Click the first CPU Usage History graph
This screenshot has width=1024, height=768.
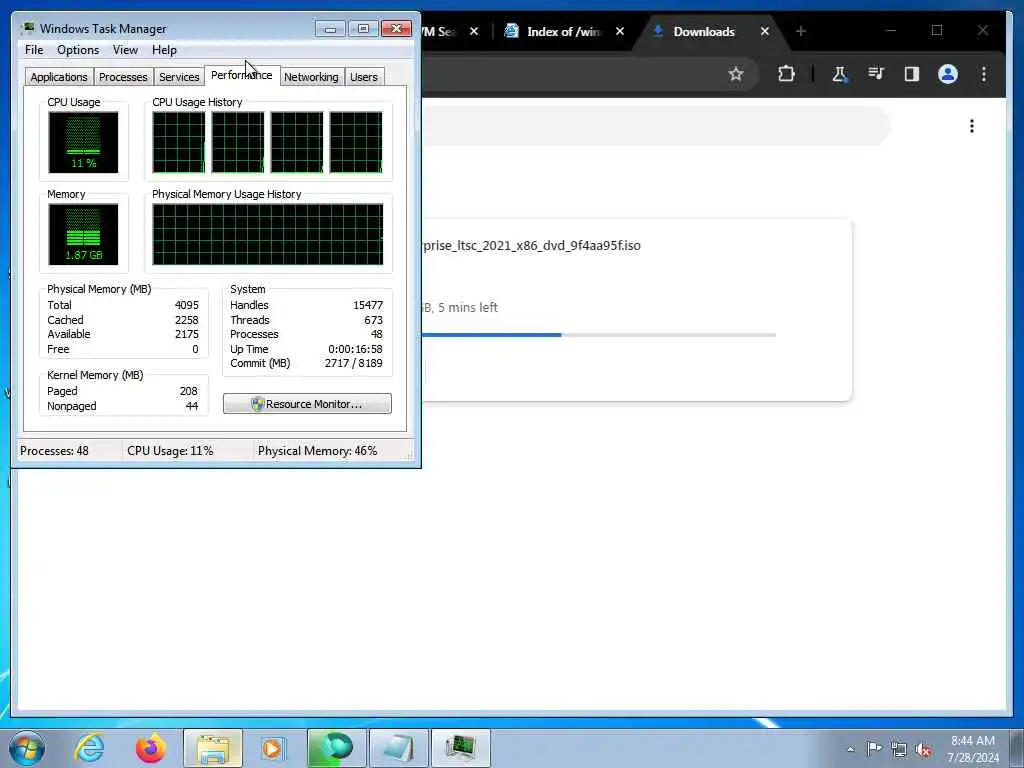(x=178, y=142)
